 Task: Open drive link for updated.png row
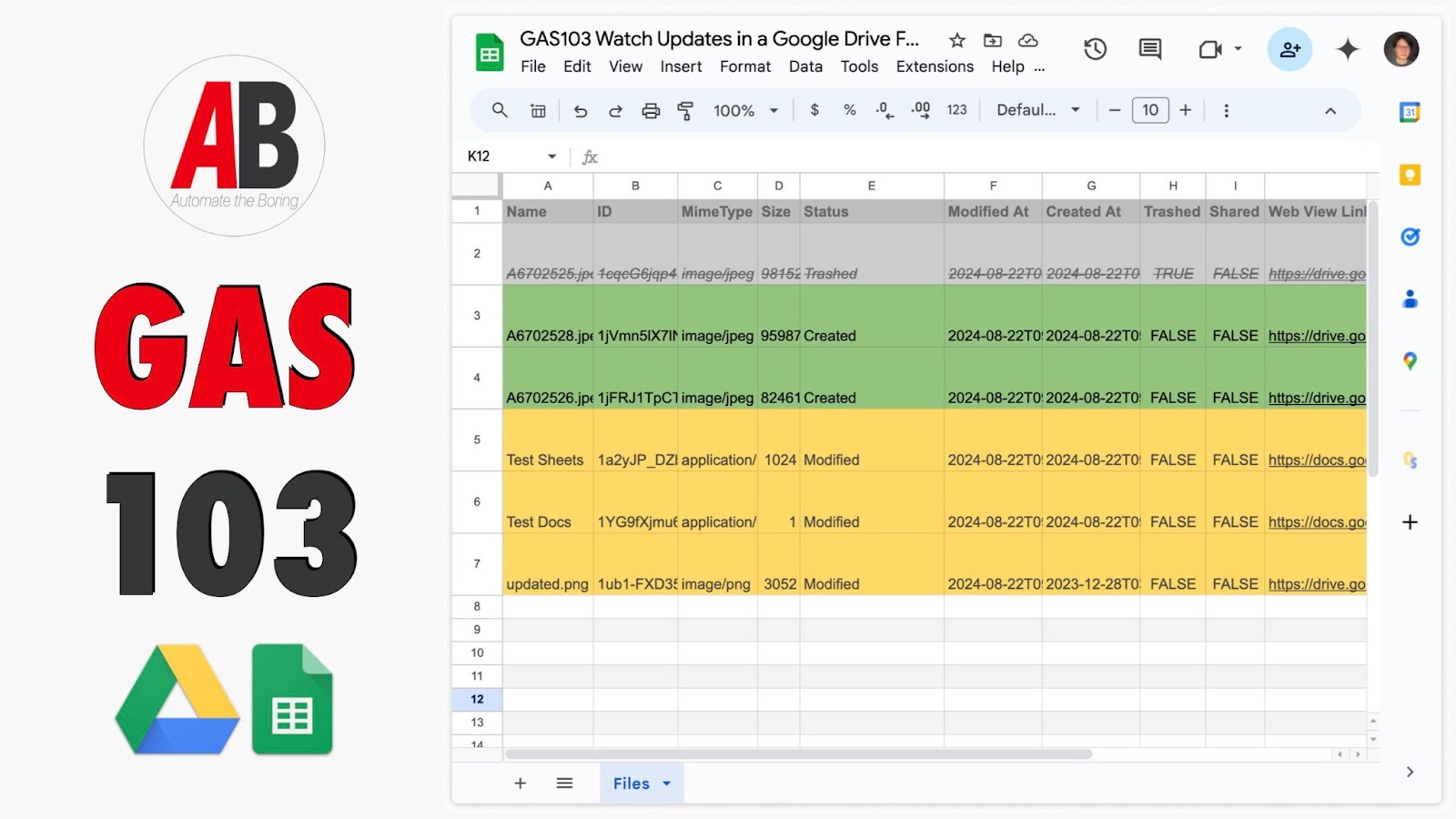click(1317, 584)
